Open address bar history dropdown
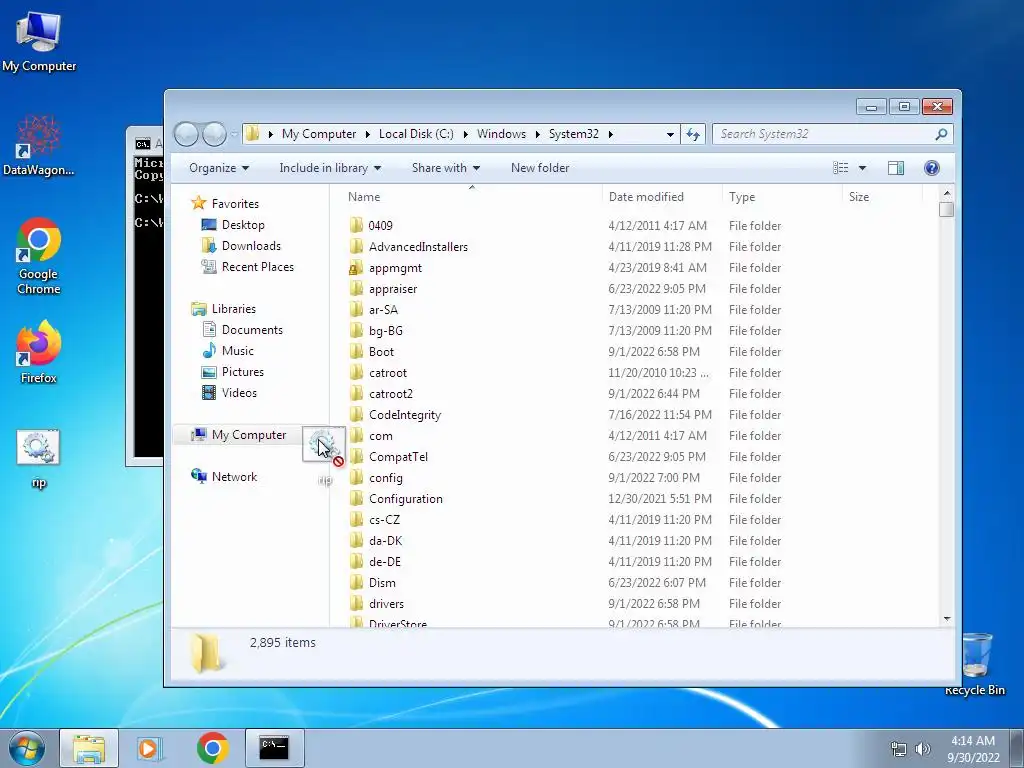The width and height of the screenshot is (1024, 768). pyautogui.click(x=670, y=134)
